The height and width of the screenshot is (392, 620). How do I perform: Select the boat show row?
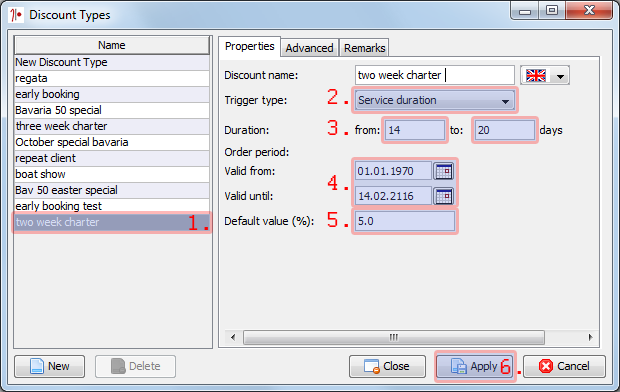tap(112, 174)
